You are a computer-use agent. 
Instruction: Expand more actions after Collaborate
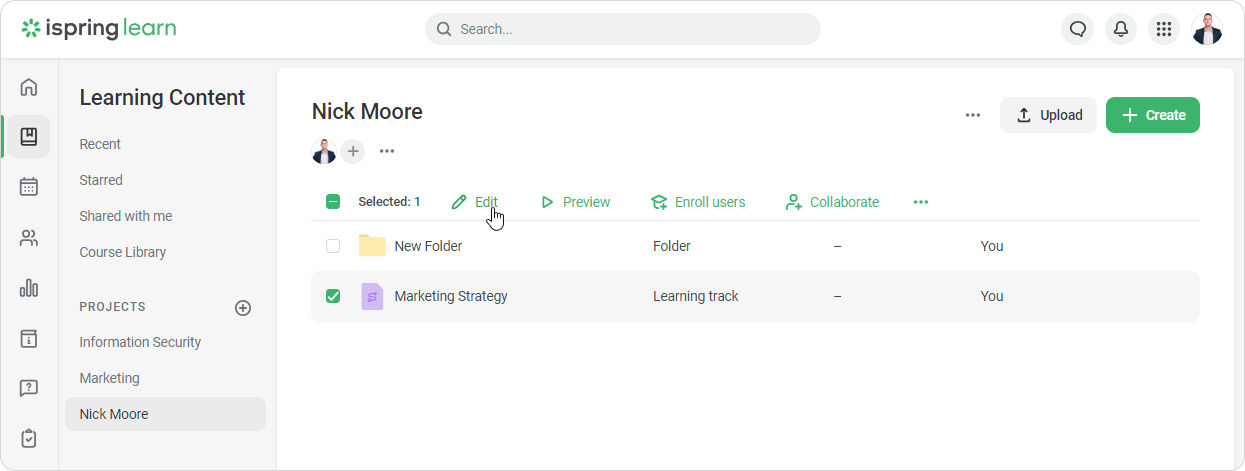coord(921,202)
